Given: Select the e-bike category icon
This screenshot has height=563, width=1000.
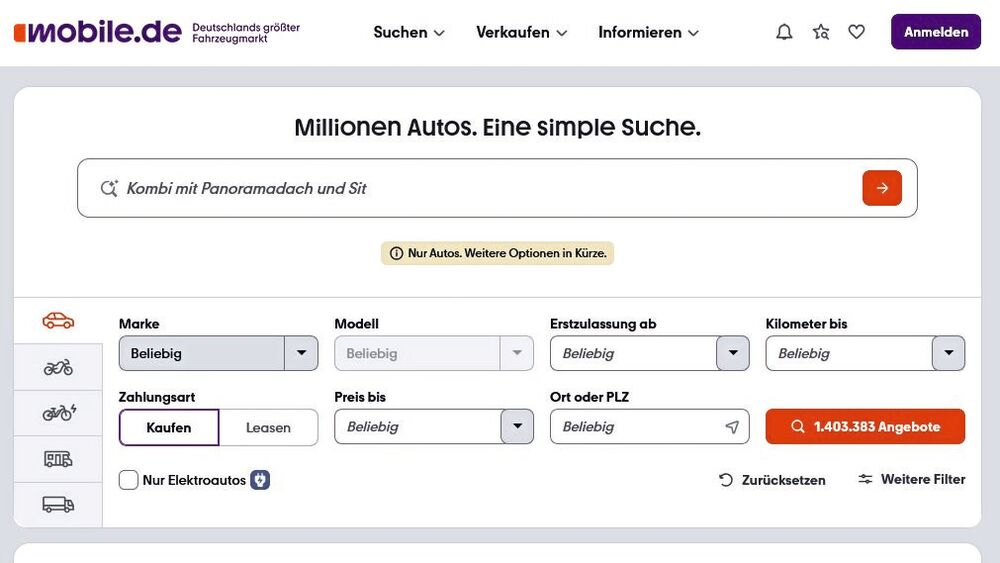Looking at the screenshot, I should [x=58, y=412].
